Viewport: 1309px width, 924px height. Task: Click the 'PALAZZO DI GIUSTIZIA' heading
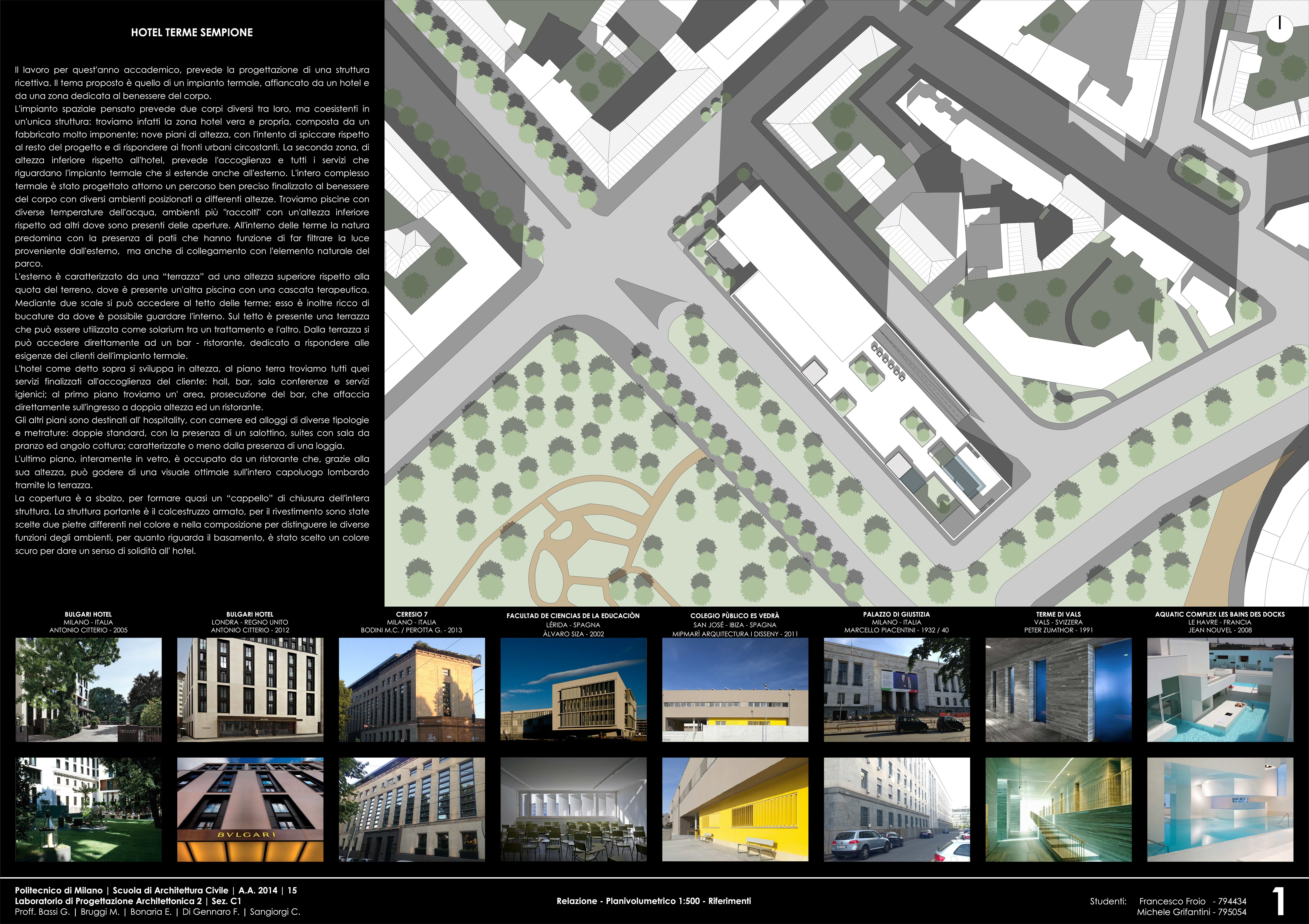tap(896, 614)
